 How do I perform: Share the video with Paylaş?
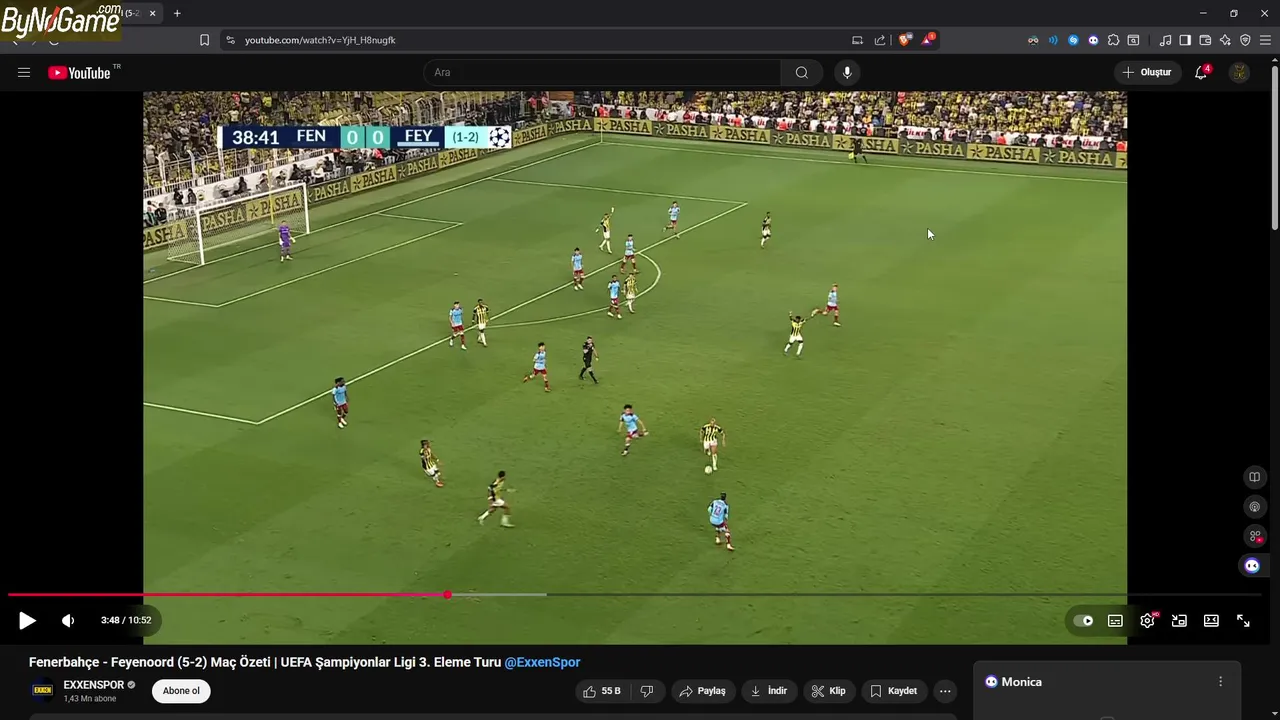(703, 691)
